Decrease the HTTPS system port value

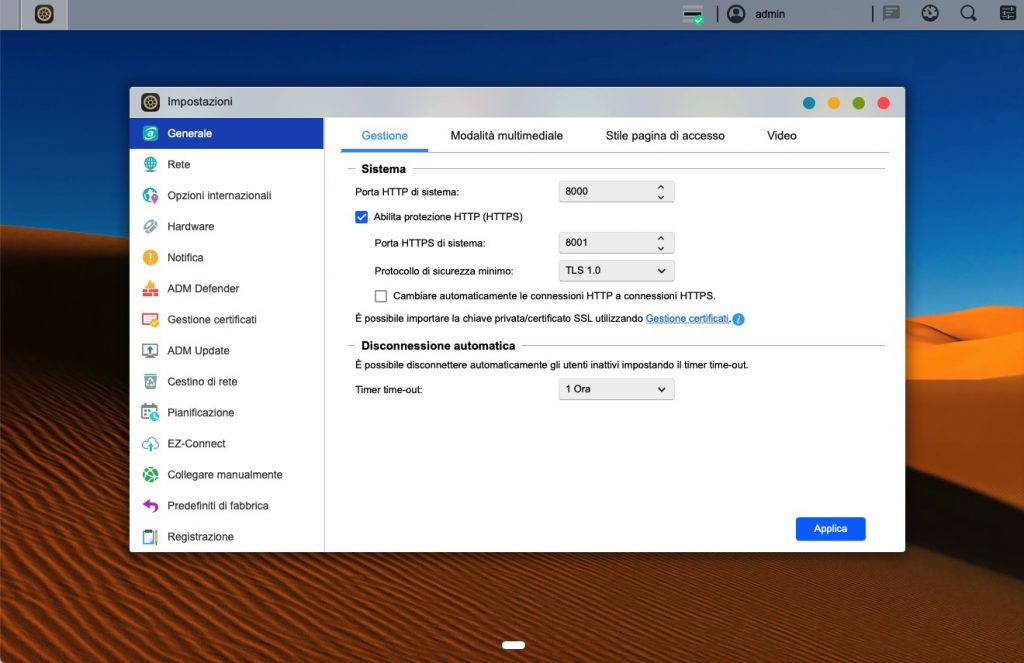(x=661, y=248)
